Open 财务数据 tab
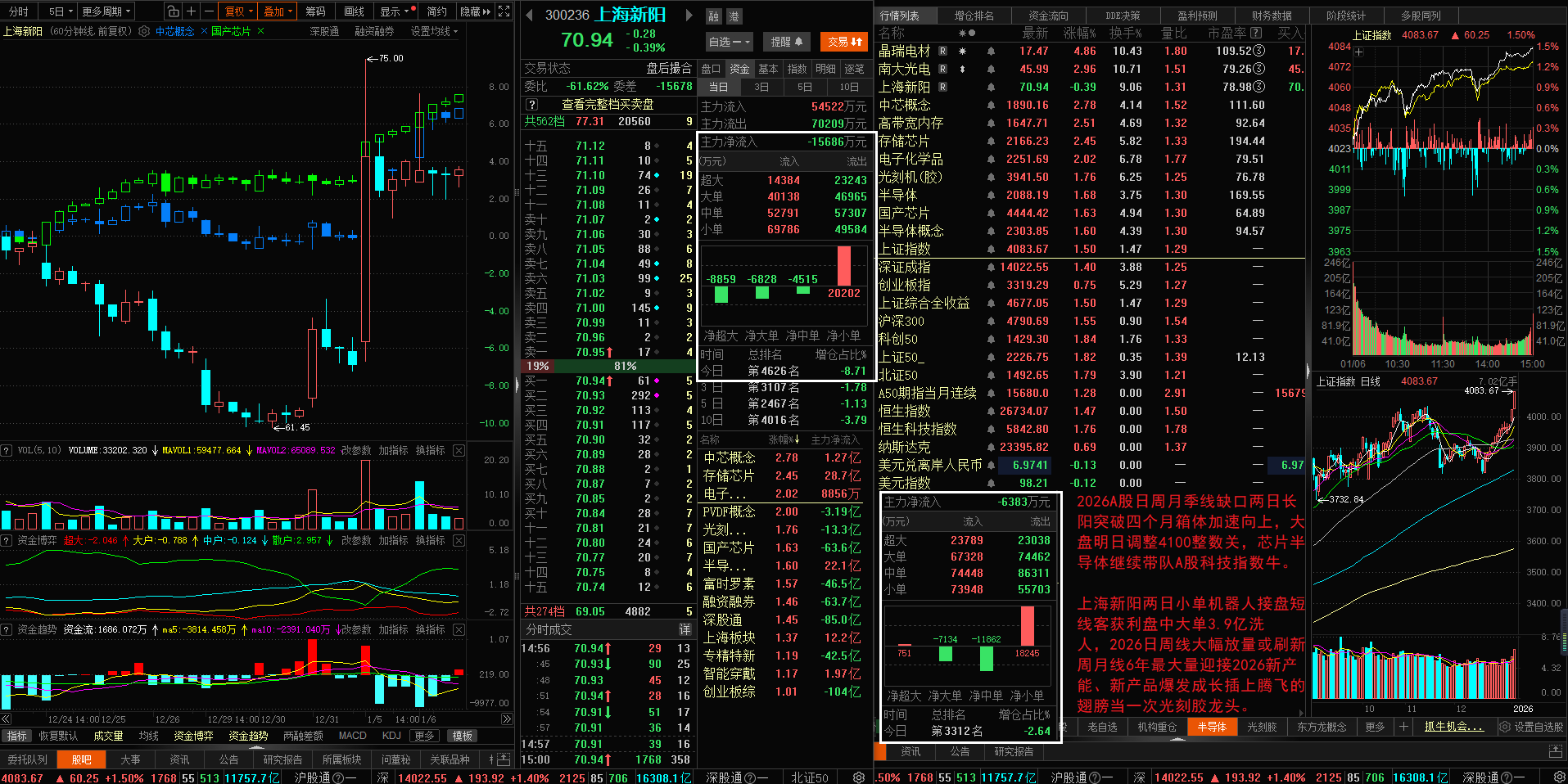1568x784 pixels. click(1271, 16)
